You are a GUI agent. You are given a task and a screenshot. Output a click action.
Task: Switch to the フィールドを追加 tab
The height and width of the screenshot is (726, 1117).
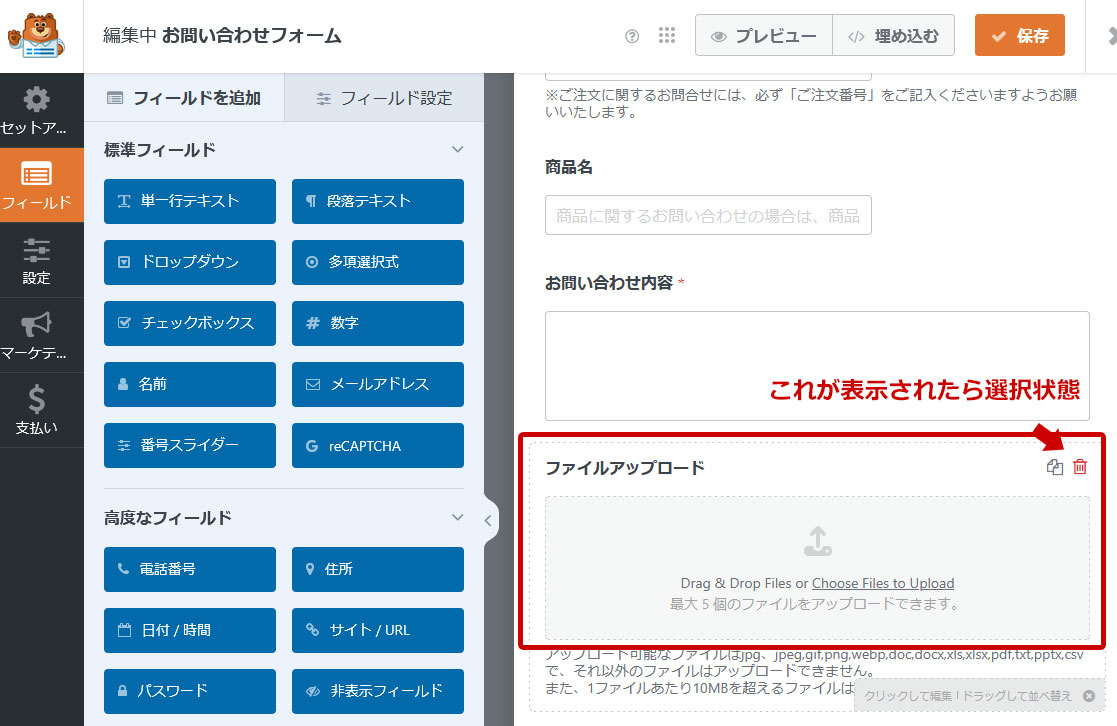[184, 98]
